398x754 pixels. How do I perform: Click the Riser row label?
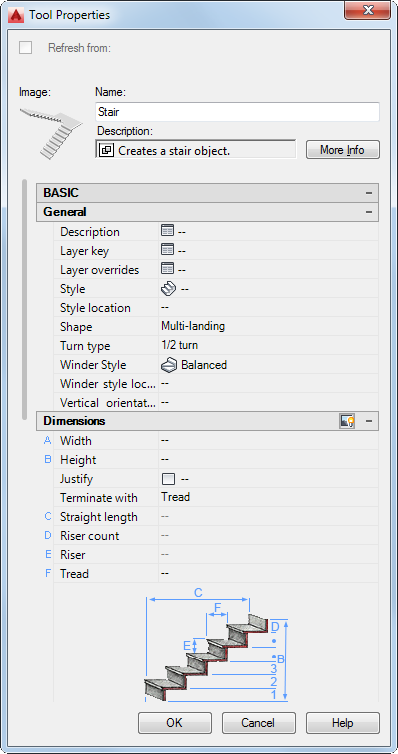pos(73,555)
